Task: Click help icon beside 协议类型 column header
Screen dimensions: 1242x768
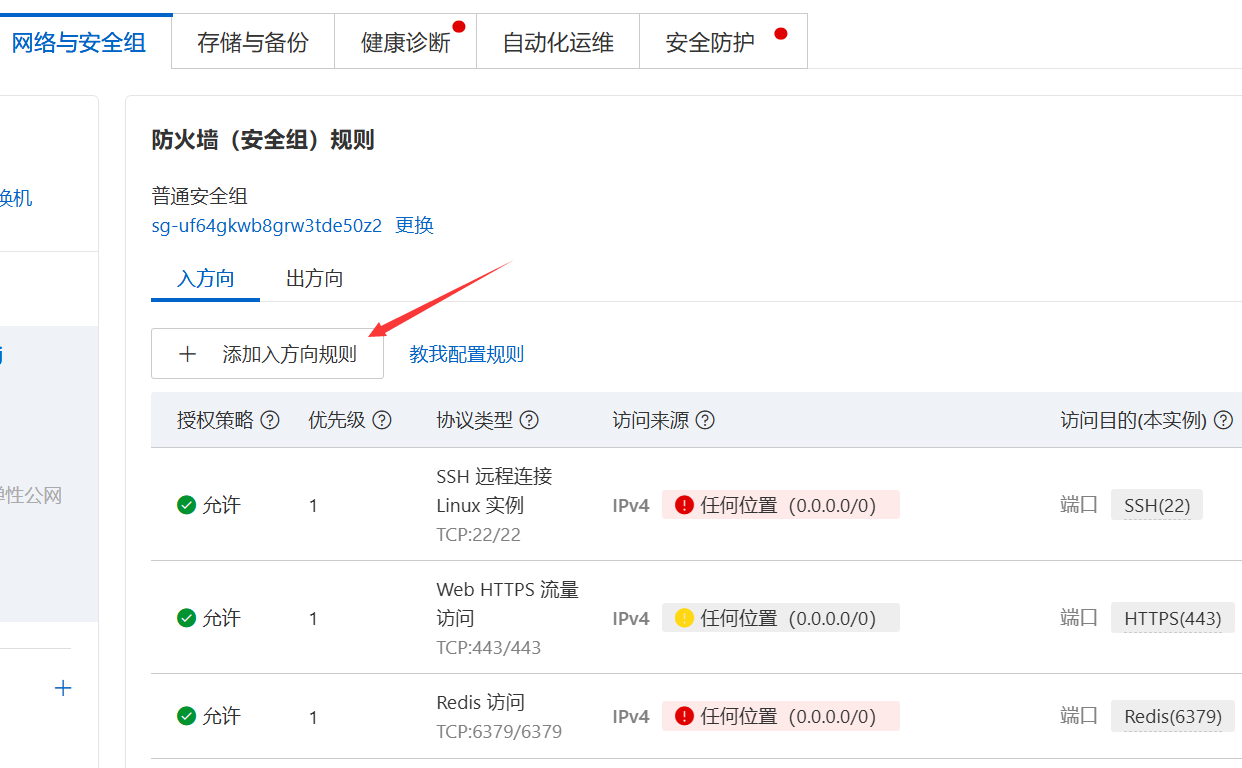Action: [530, 421]
